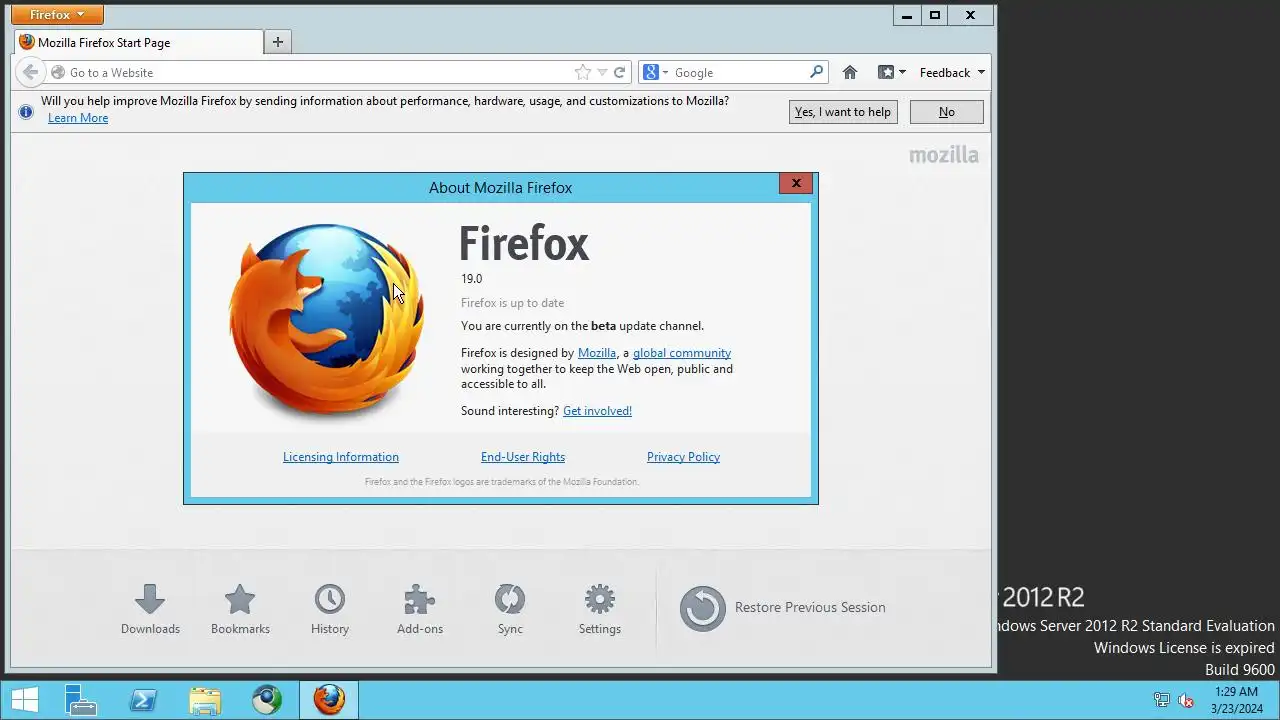The width and height of the screenshot is (1280, 720).
Task: Bookmark this page with the star icon
Action: [583, 72]
